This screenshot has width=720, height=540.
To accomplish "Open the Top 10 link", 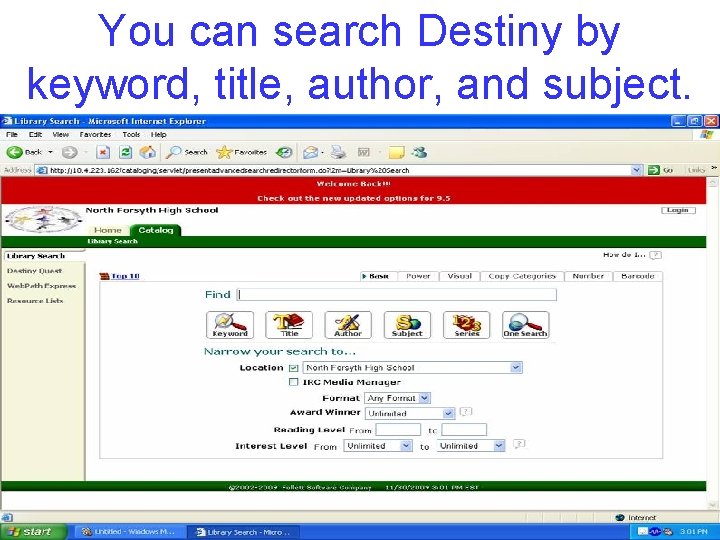I will 125,276.
